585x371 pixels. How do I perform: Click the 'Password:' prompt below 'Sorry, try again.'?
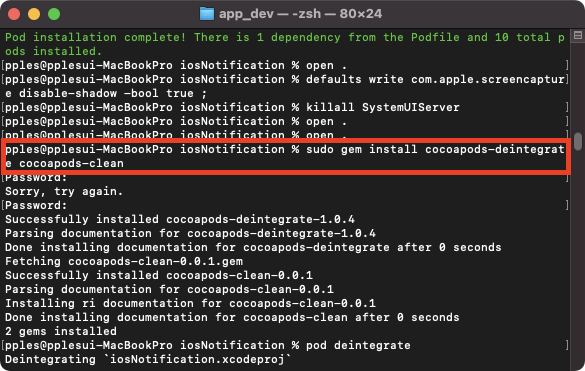[x=36, y=206]
